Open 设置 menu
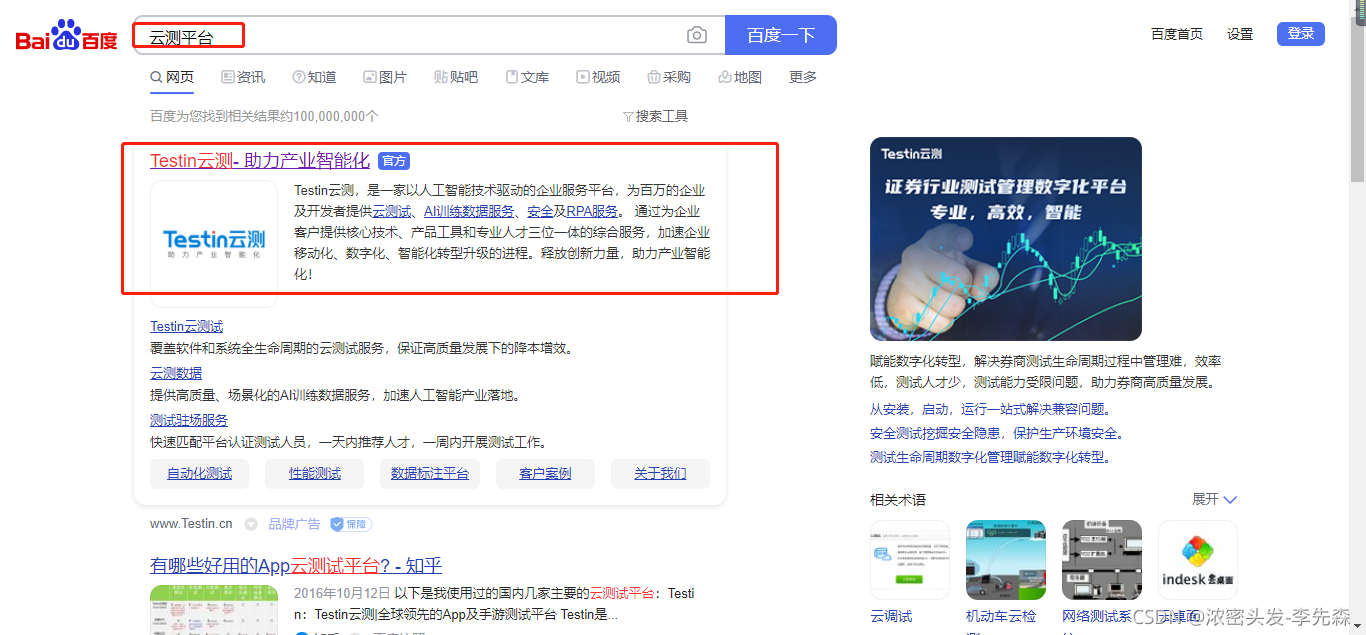Image resolution: width=1366 pixels, height=635 pixels. (x=1240, y=34)
